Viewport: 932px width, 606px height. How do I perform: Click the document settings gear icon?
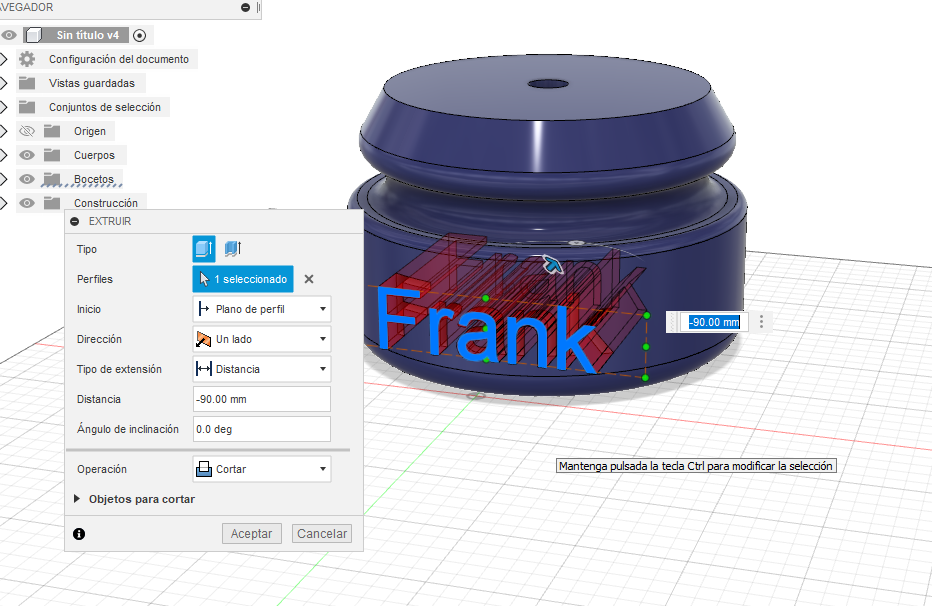[x=27, y=59]
